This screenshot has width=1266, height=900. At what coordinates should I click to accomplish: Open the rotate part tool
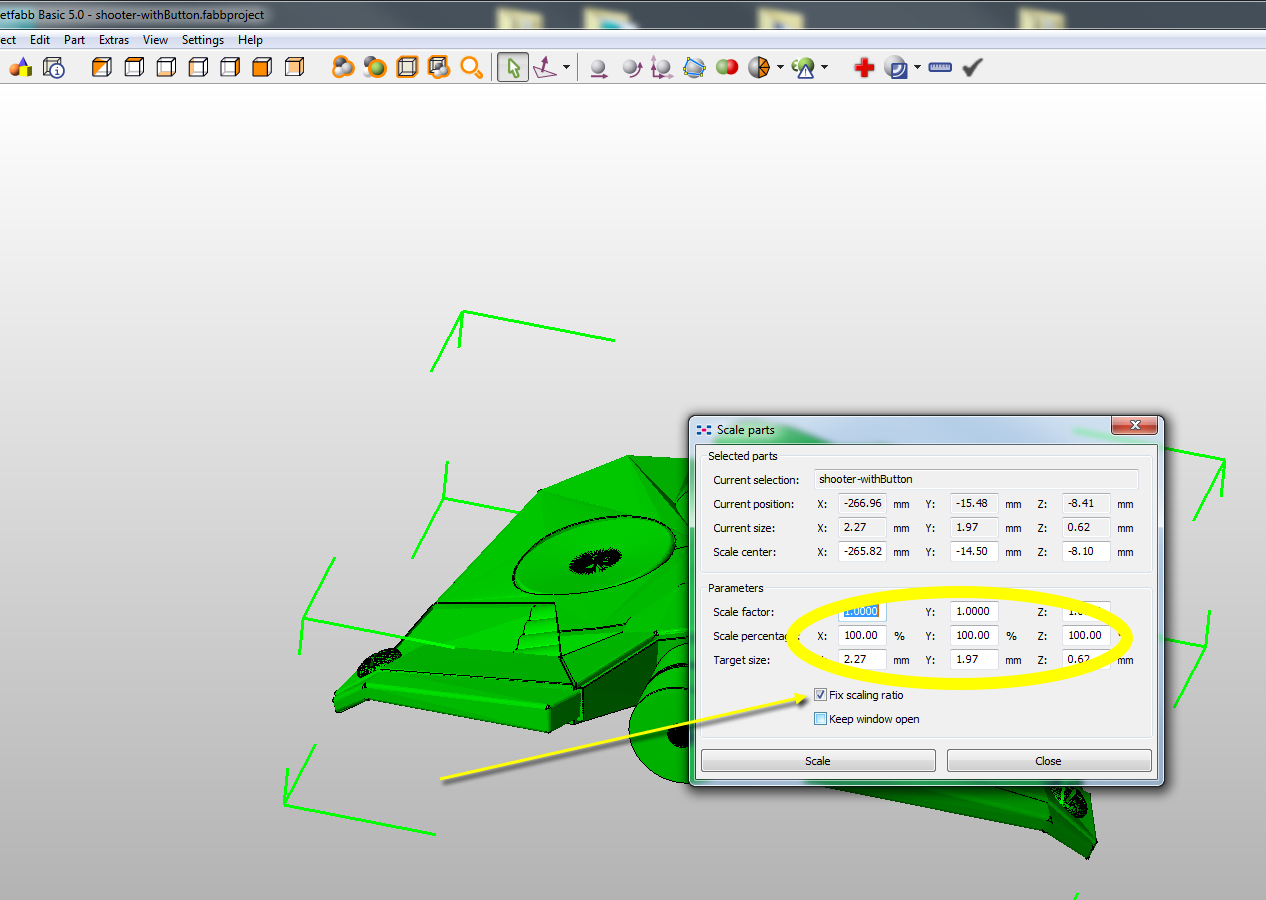(630, 67)
